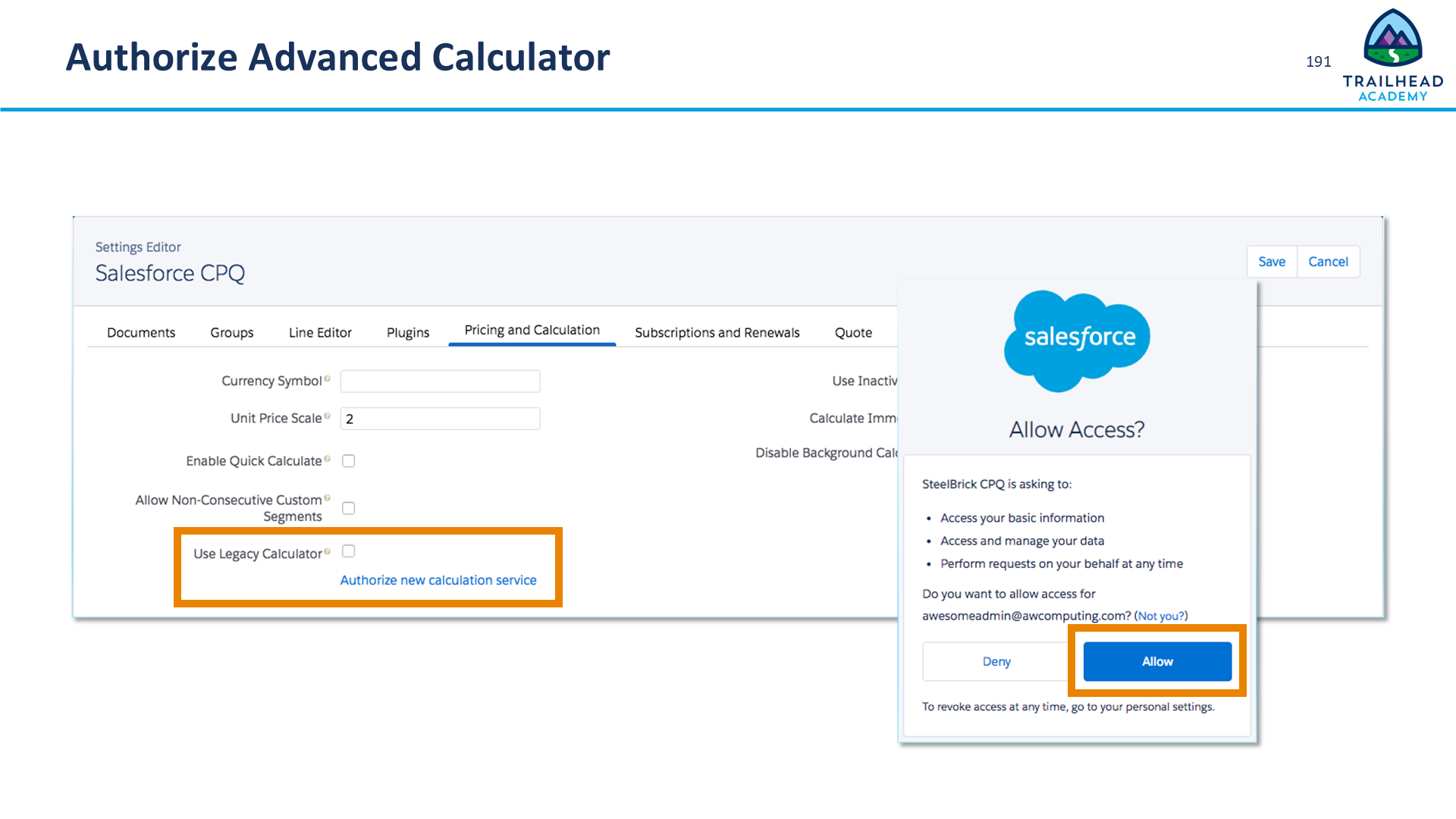Click the Unit Price Scale field
This screenshot has height=819, width=1456.
tap(441, 419)
